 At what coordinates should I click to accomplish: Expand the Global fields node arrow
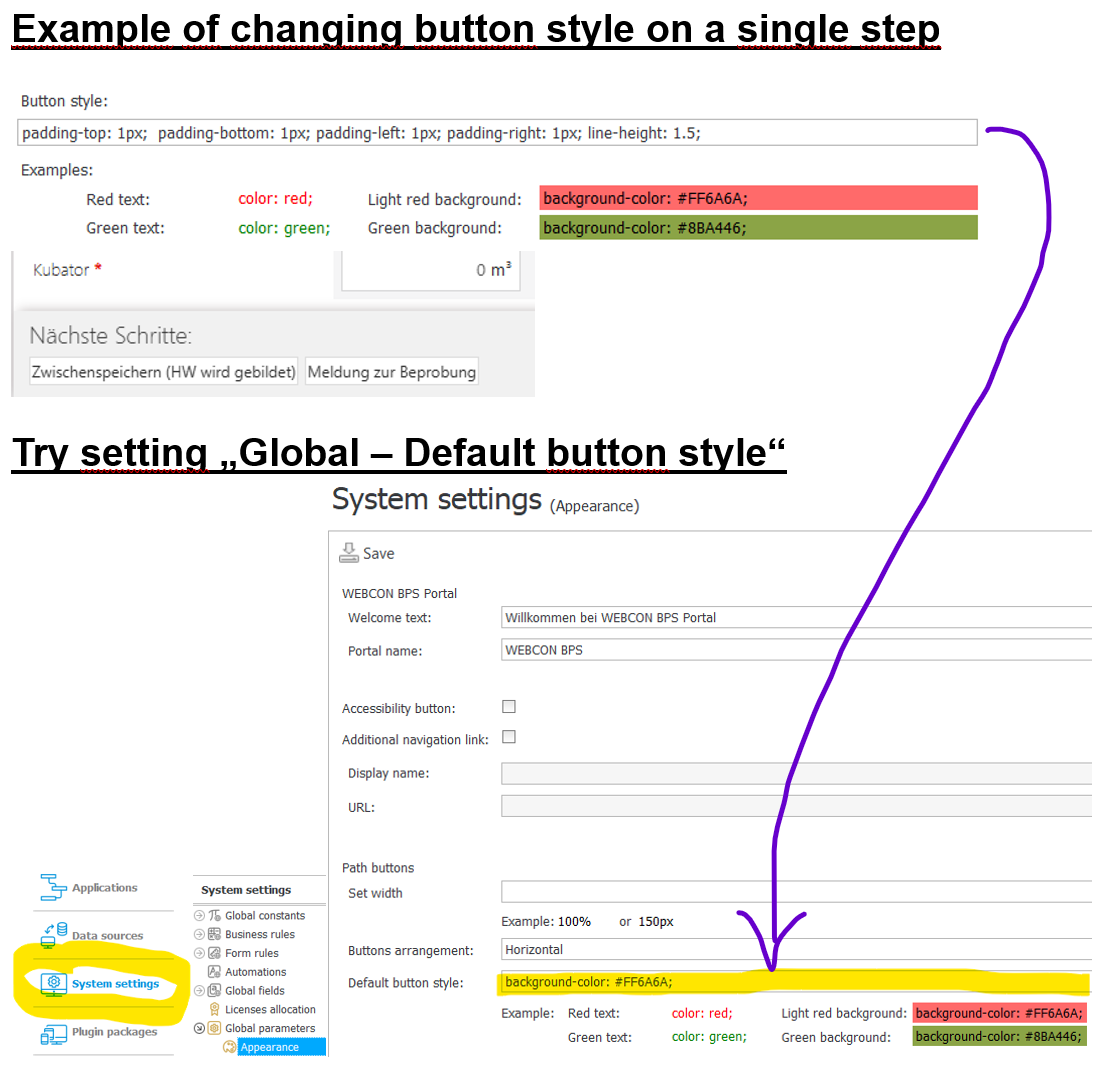(200, 991)
